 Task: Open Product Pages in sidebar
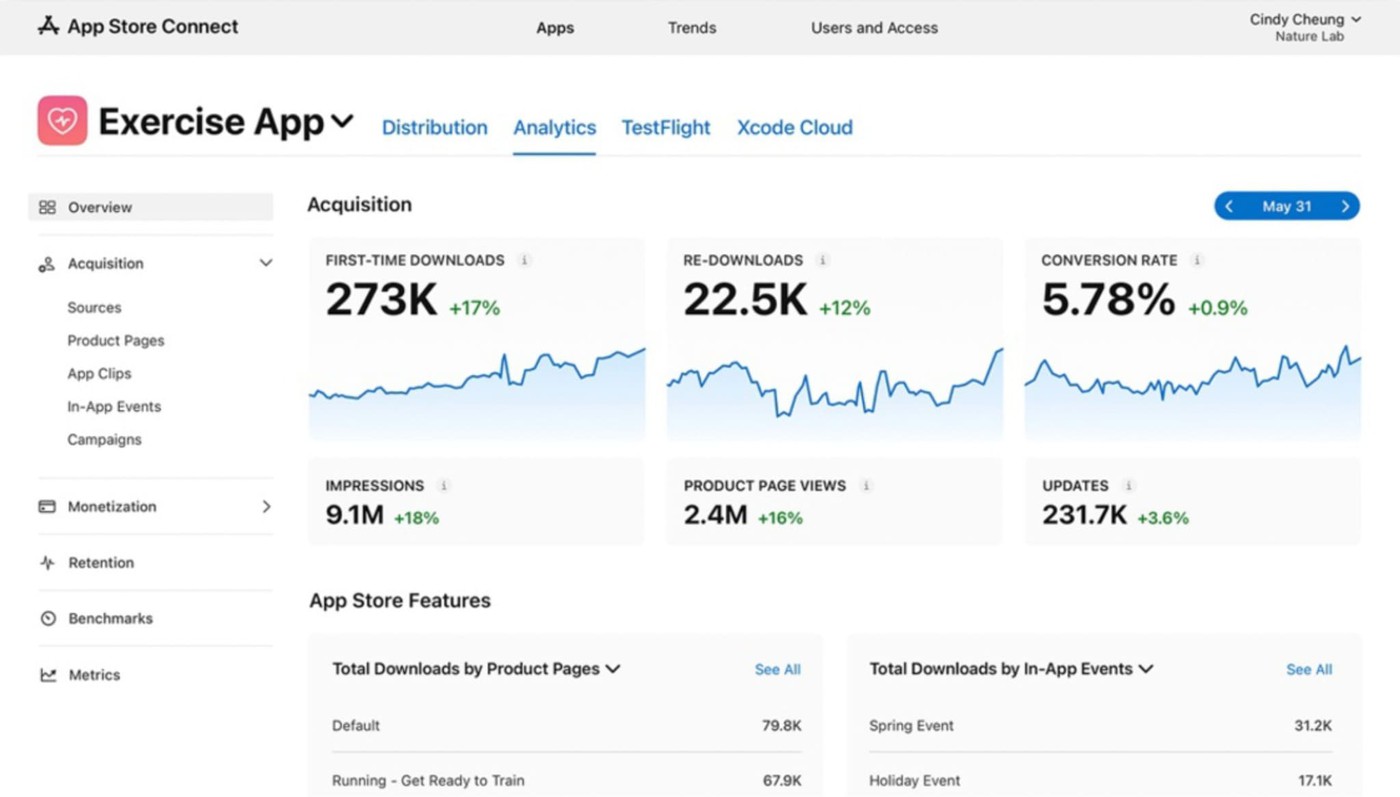[x=116, y=341]
